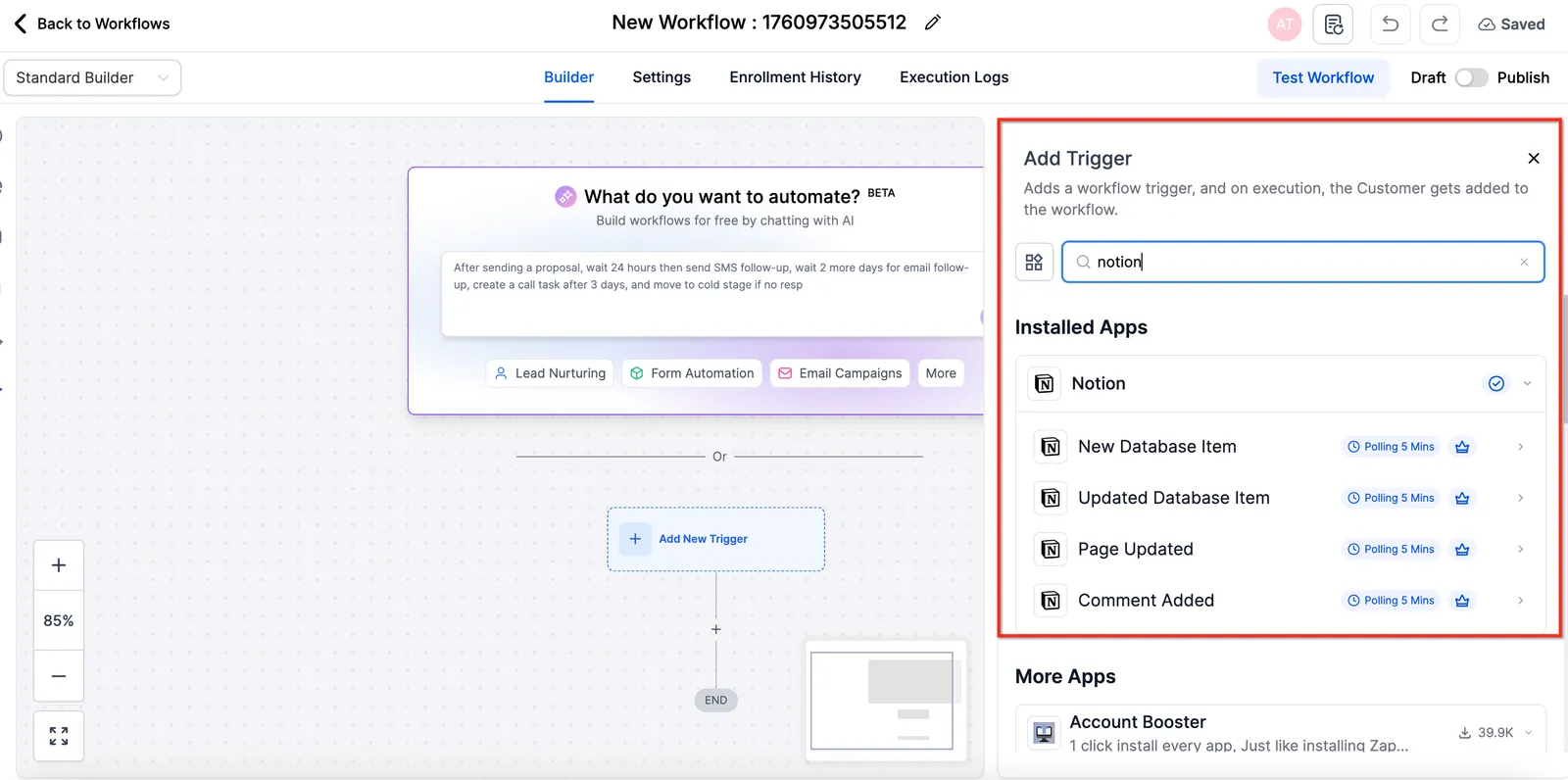Click Polling 5 Mins on Comment Added
The height and width of the screenshot is (780, 1568).
pos(1391,601)
